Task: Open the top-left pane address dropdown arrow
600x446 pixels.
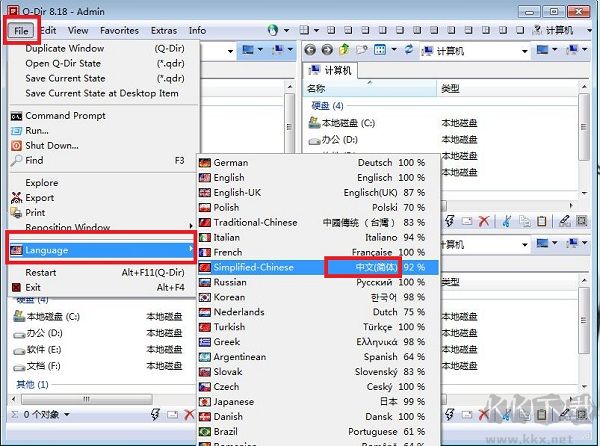Action: point(230,51)
